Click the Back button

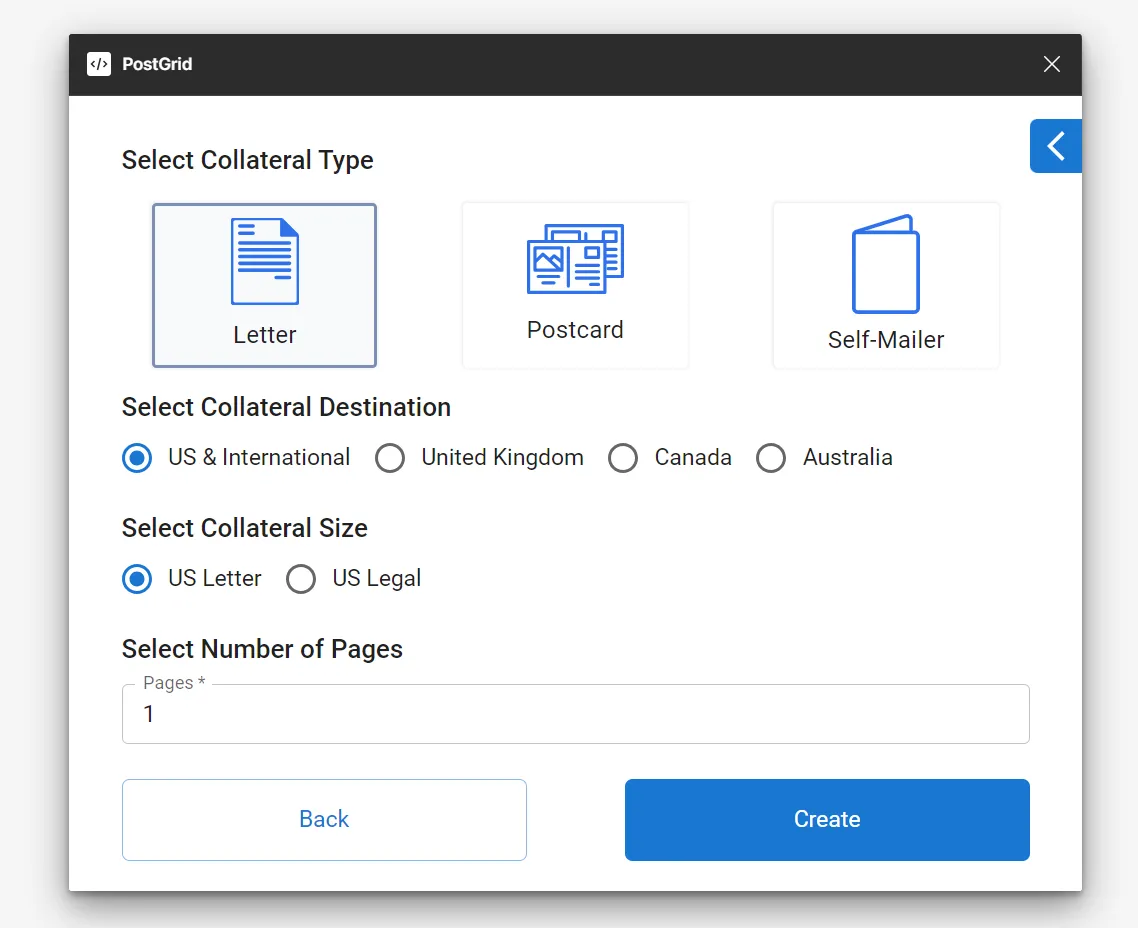pyautogui.click(x=324, y=819)
